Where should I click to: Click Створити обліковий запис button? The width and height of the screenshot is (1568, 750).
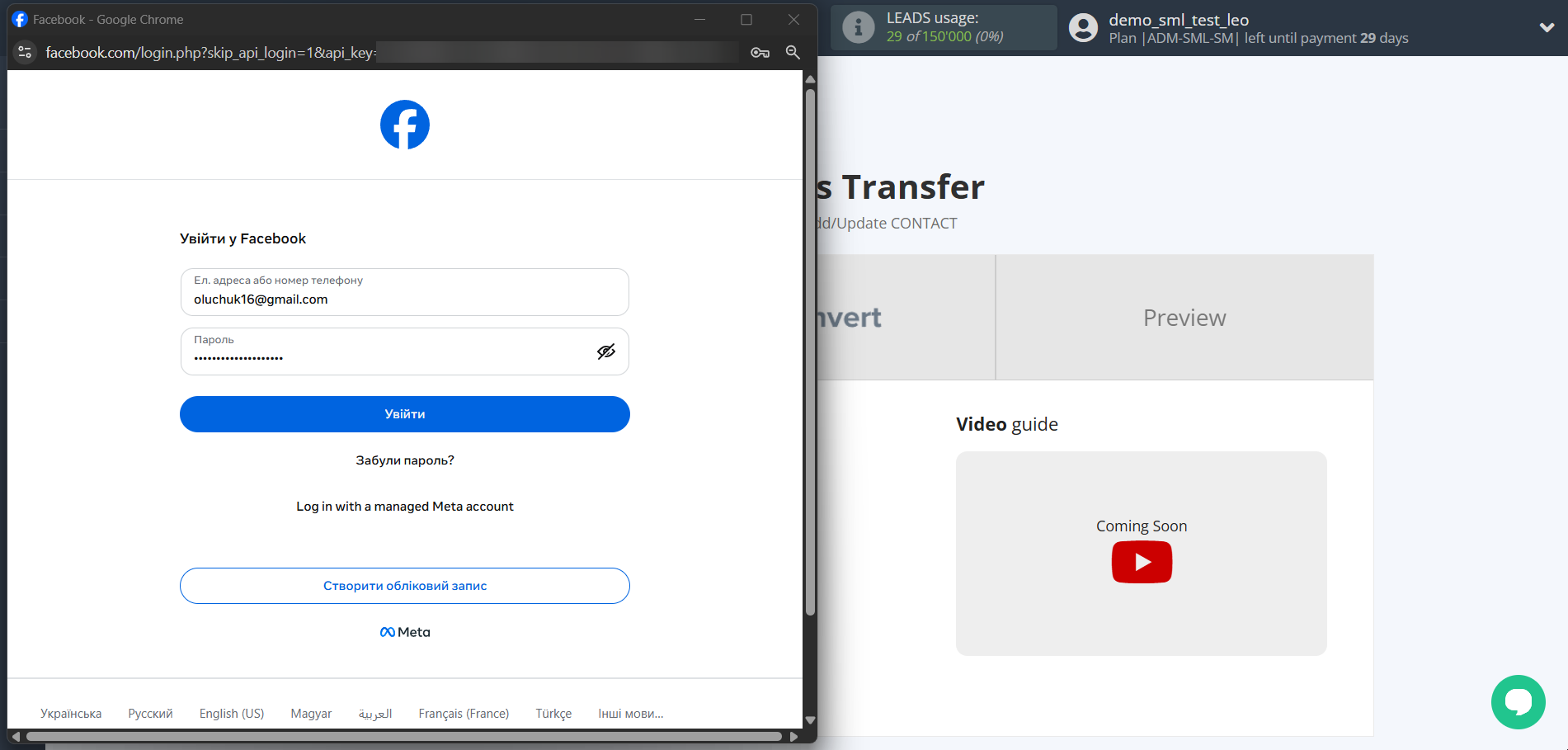405,586
